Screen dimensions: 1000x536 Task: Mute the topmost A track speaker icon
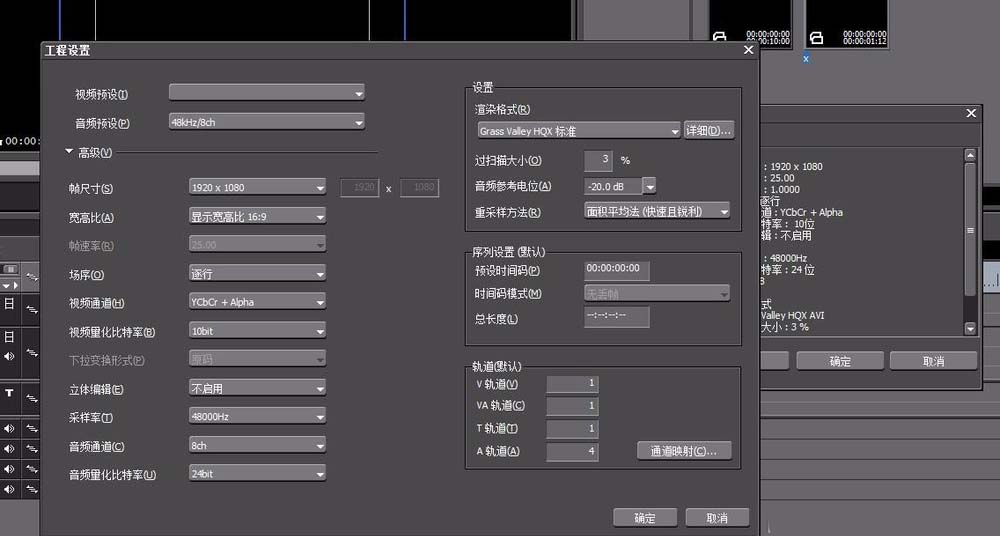(10, 429)
